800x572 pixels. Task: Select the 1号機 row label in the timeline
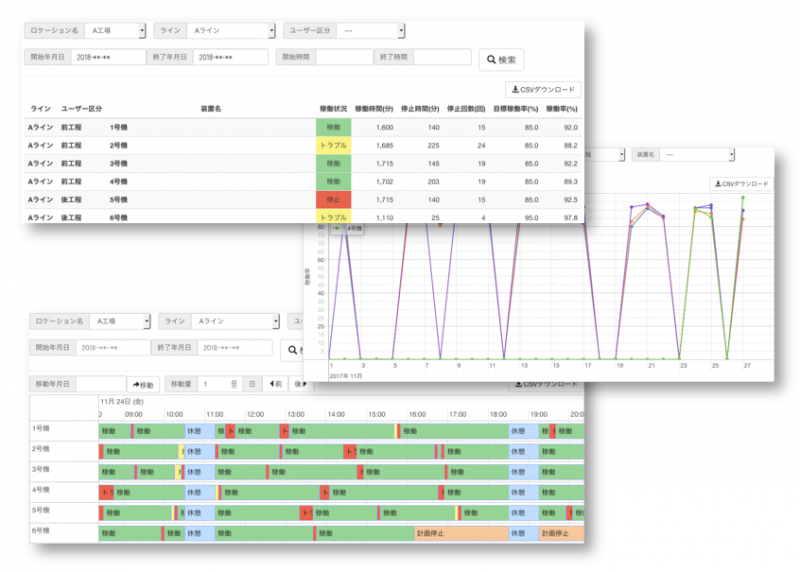click(41, 428)
